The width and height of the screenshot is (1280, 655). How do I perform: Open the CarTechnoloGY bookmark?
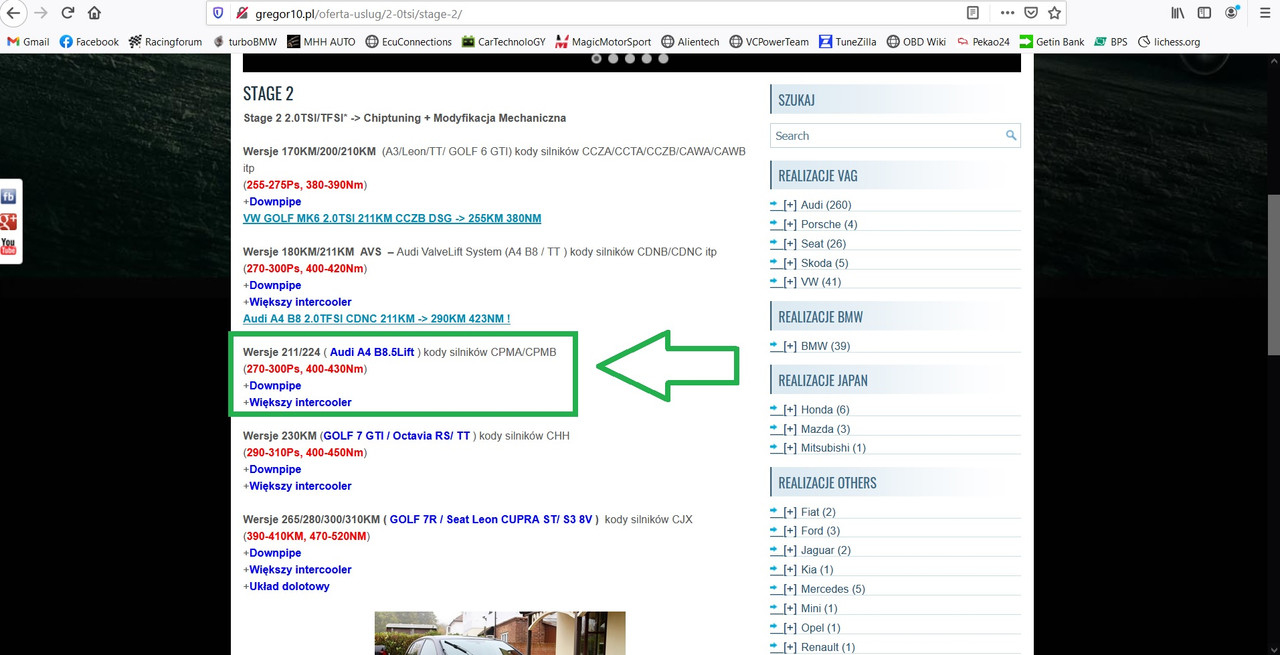click(x=502, y=42)
